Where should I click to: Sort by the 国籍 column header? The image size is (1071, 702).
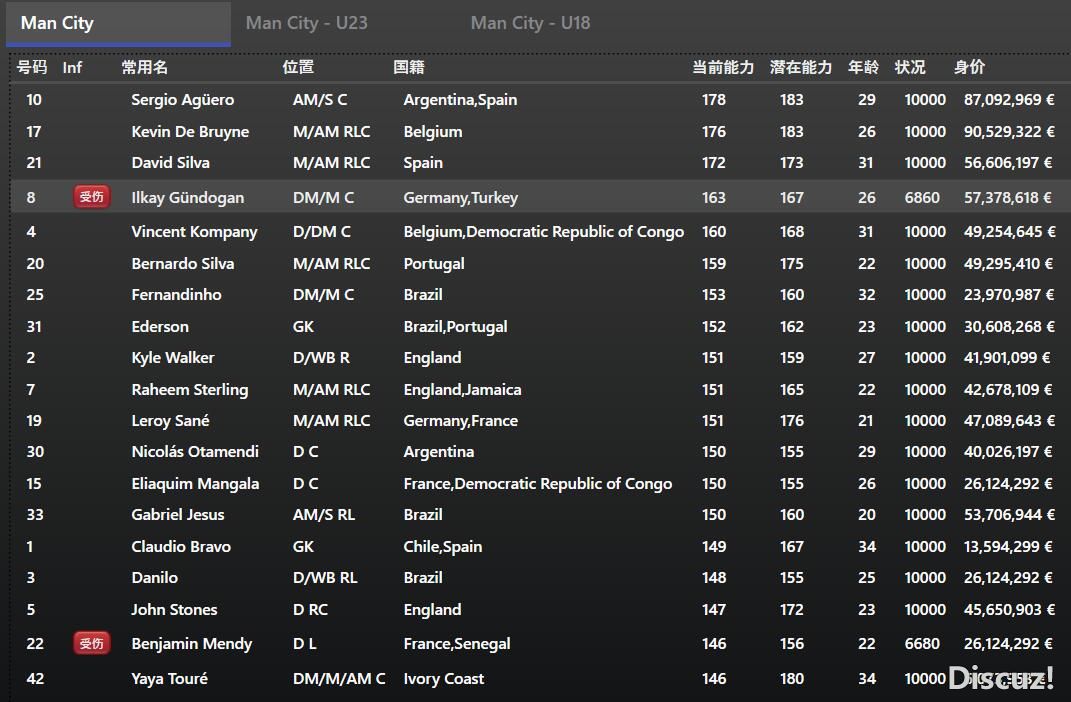(x=409, y=67)
